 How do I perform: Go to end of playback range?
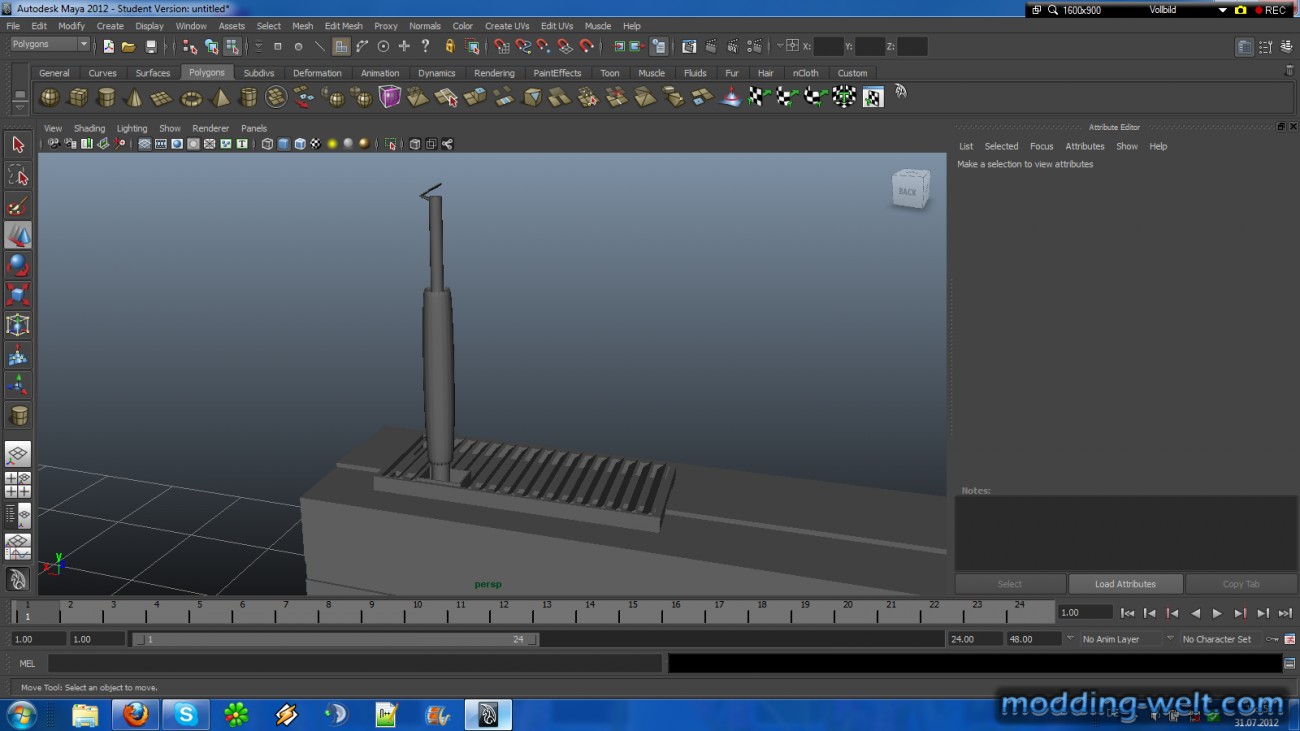pyautogui.click(x=1285, y=613)
